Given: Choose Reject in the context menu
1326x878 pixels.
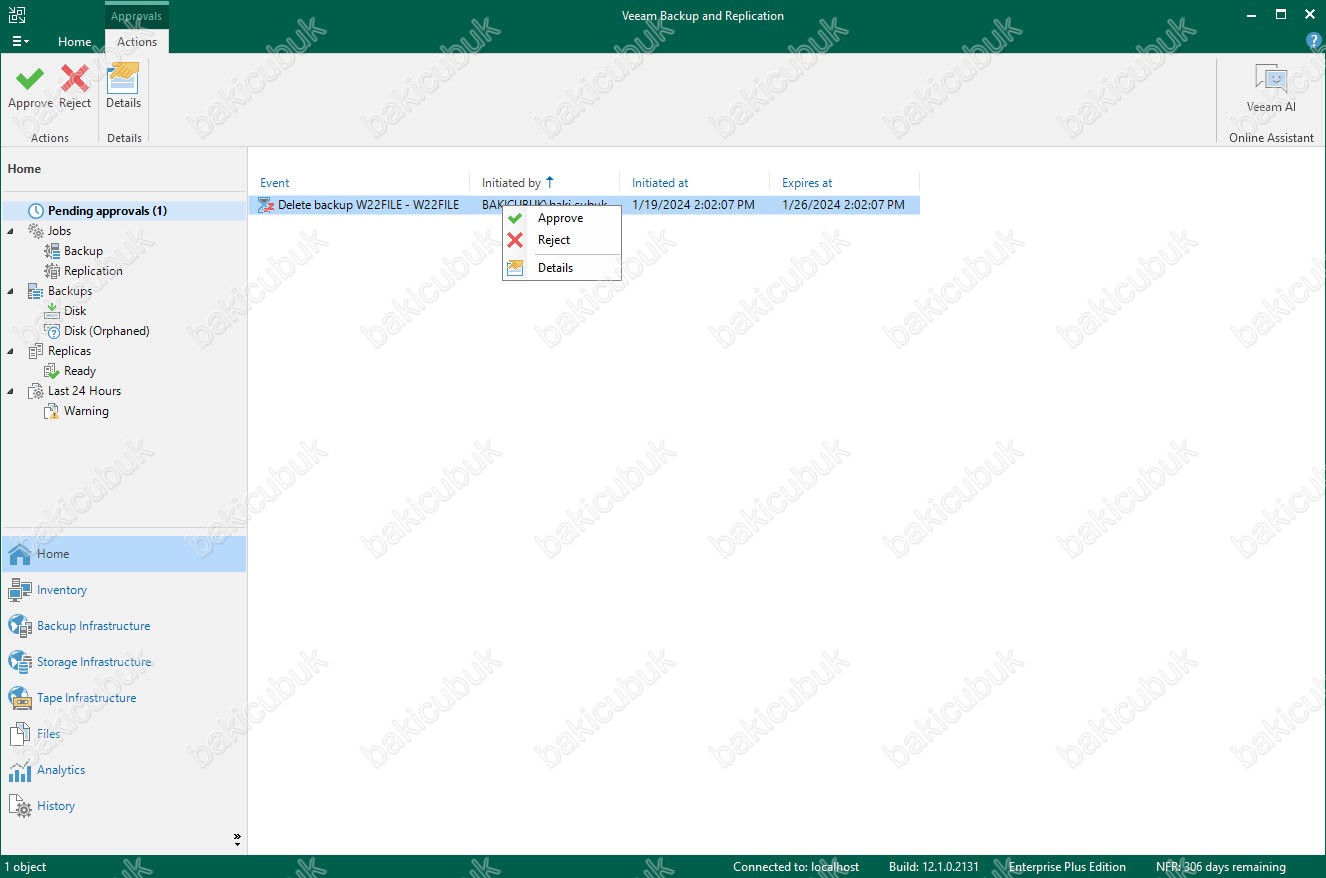Looking at the screenshot, I should 553,240.
